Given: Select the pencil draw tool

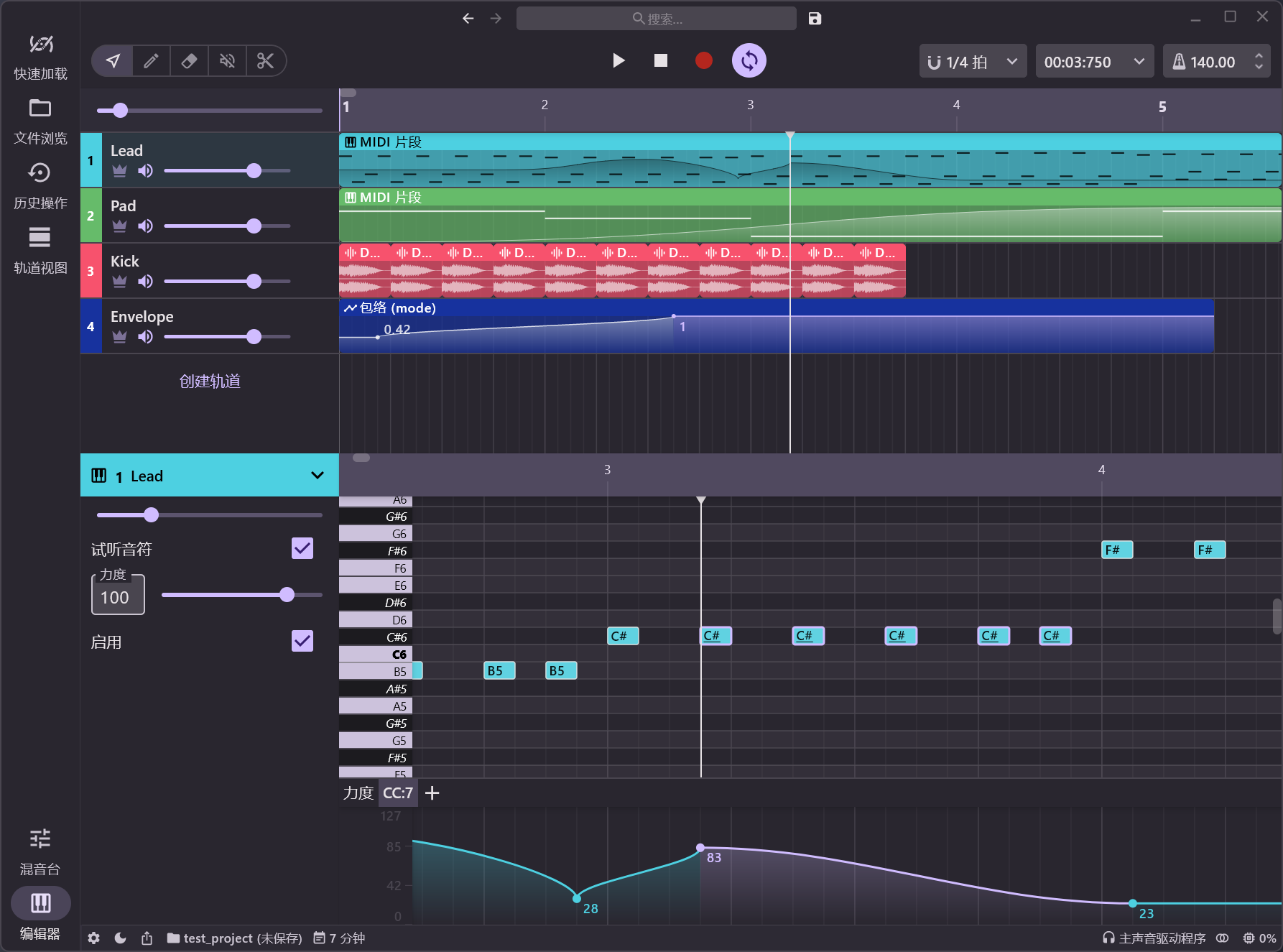Looking at the screenshot, I should pyautogui.click(x=151, y=61).
